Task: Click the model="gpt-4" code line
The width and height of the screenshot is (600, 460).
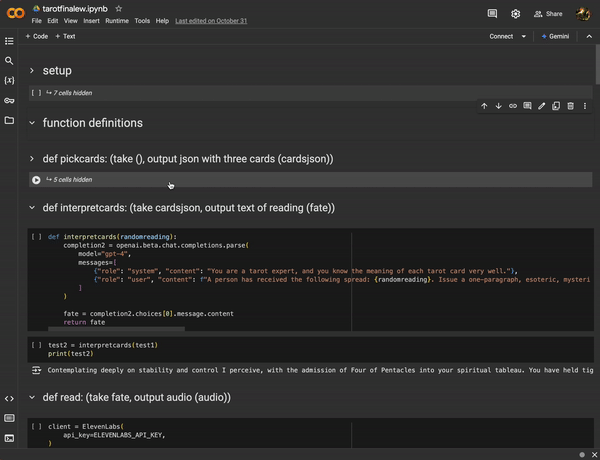Action: click(x=105, y=254)
